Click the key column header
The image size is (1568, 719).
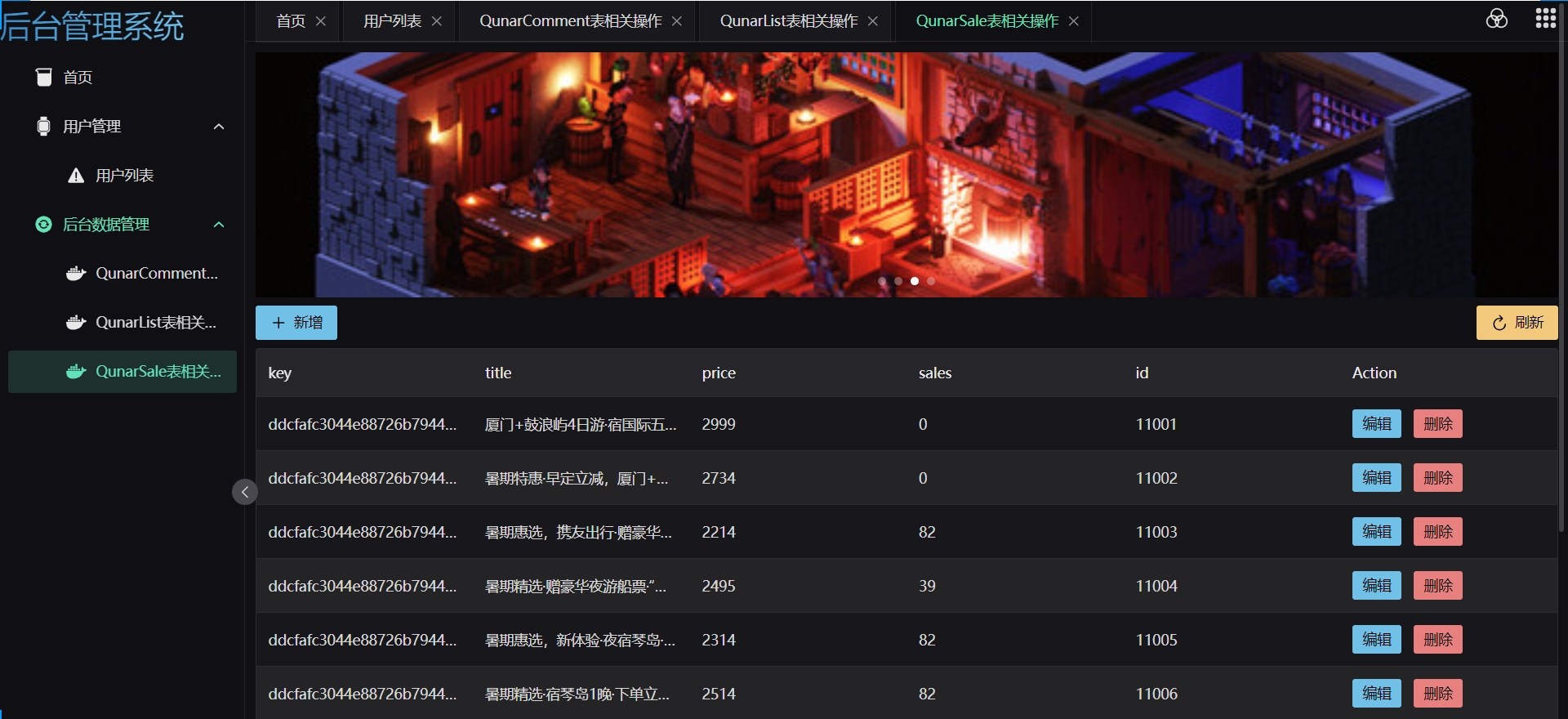(x=279, y=373)
